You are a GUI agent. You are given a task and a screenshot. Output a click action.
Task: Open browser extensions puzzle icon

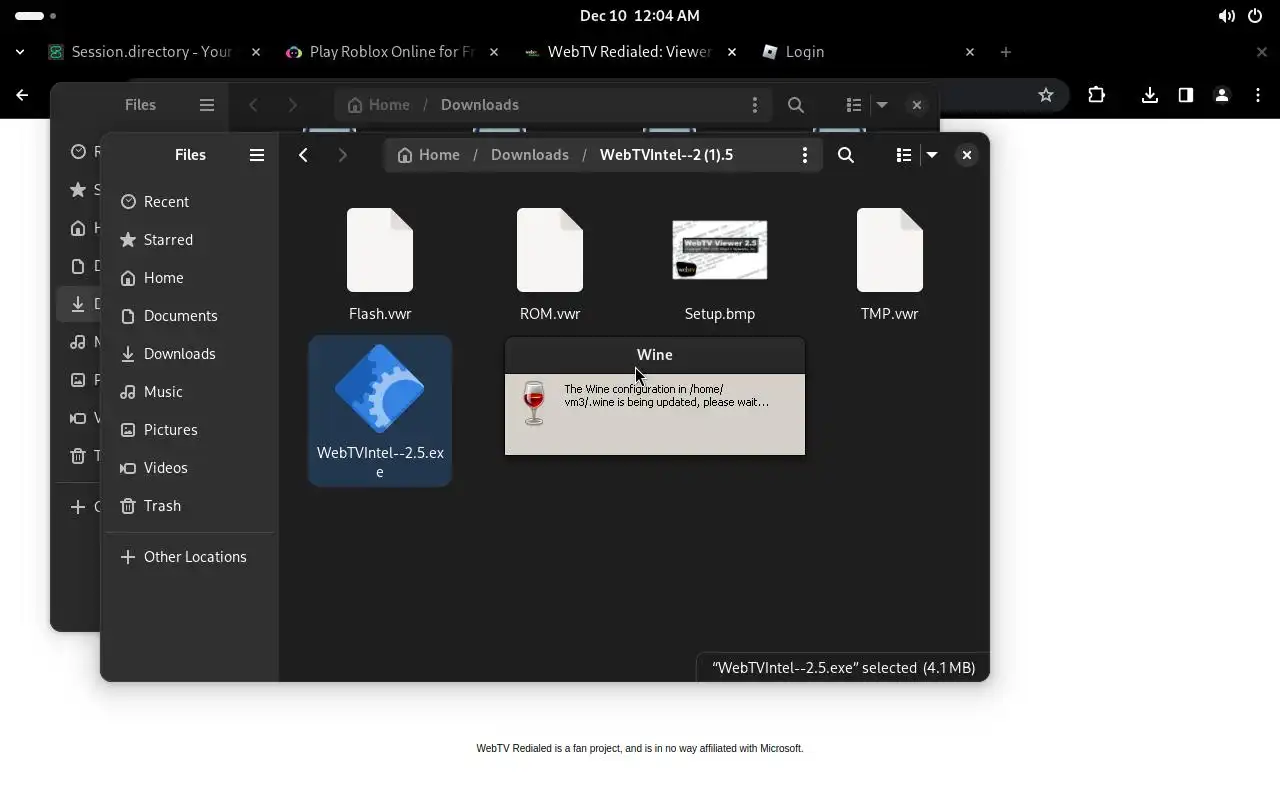coord(1097,95)
